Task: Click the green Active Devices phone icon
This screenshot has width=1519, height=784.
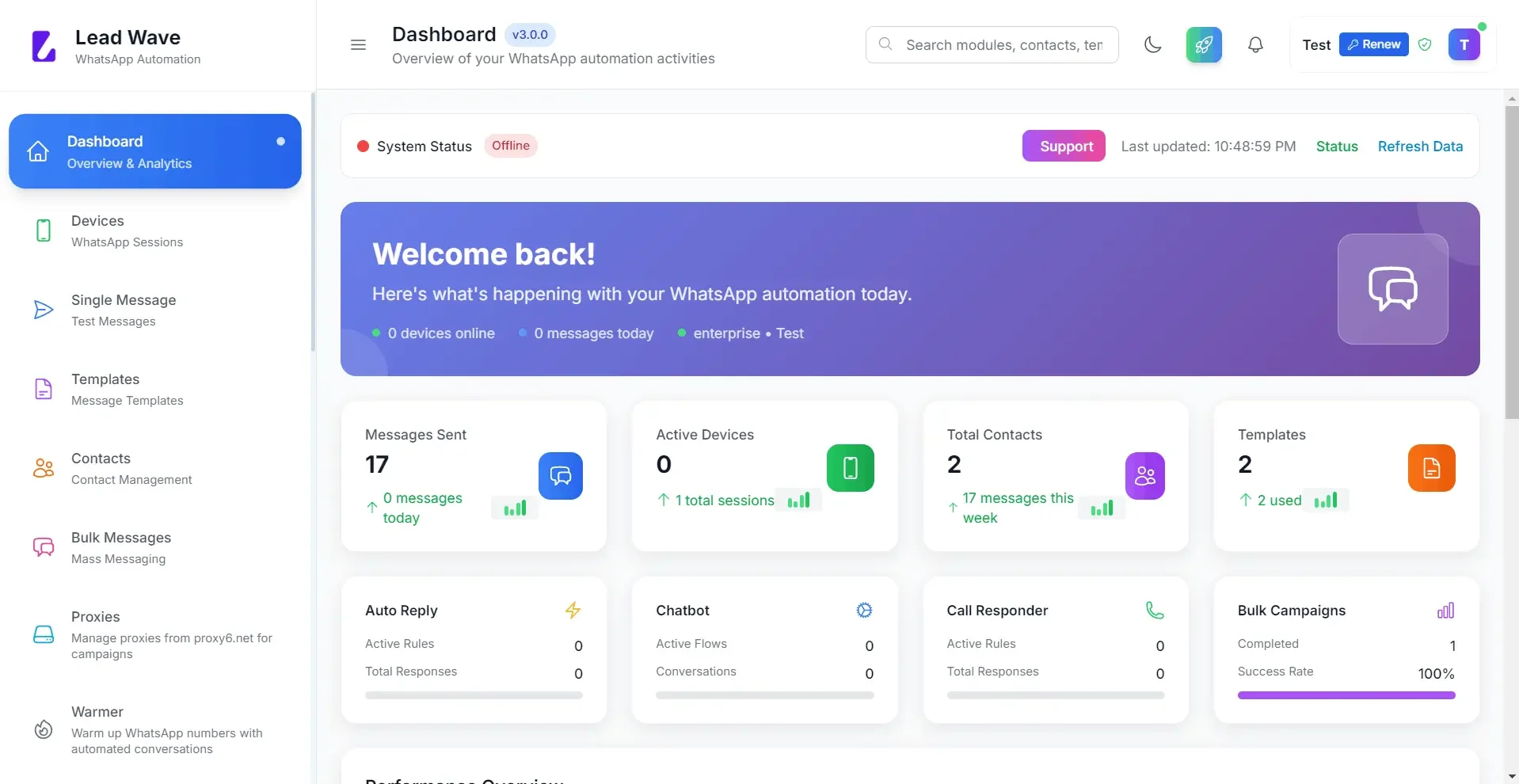Action: [x=850, y=468]
